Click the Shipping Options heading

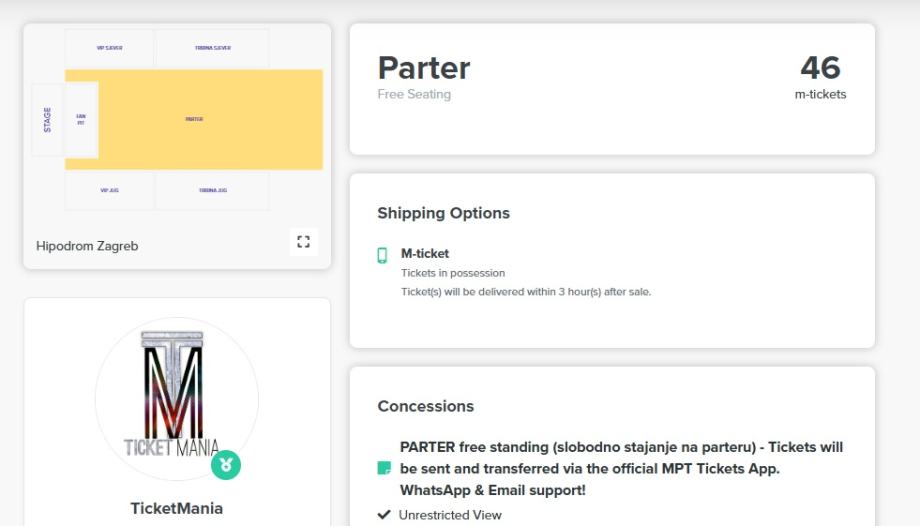(x=443, y=213)
